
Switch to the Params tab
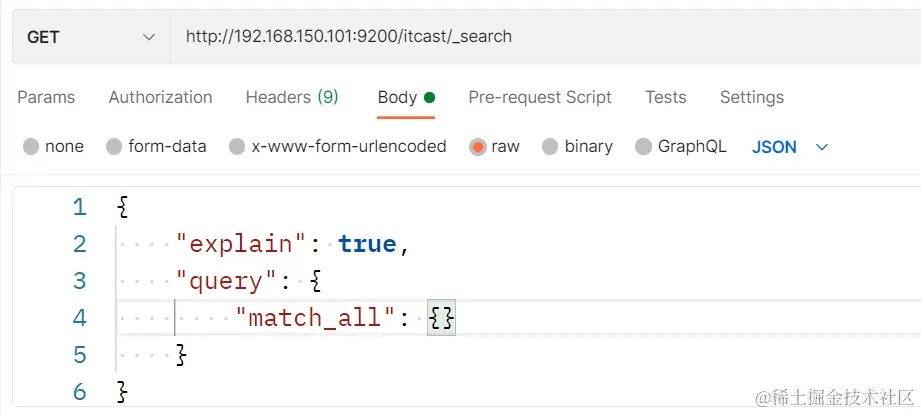46,97
